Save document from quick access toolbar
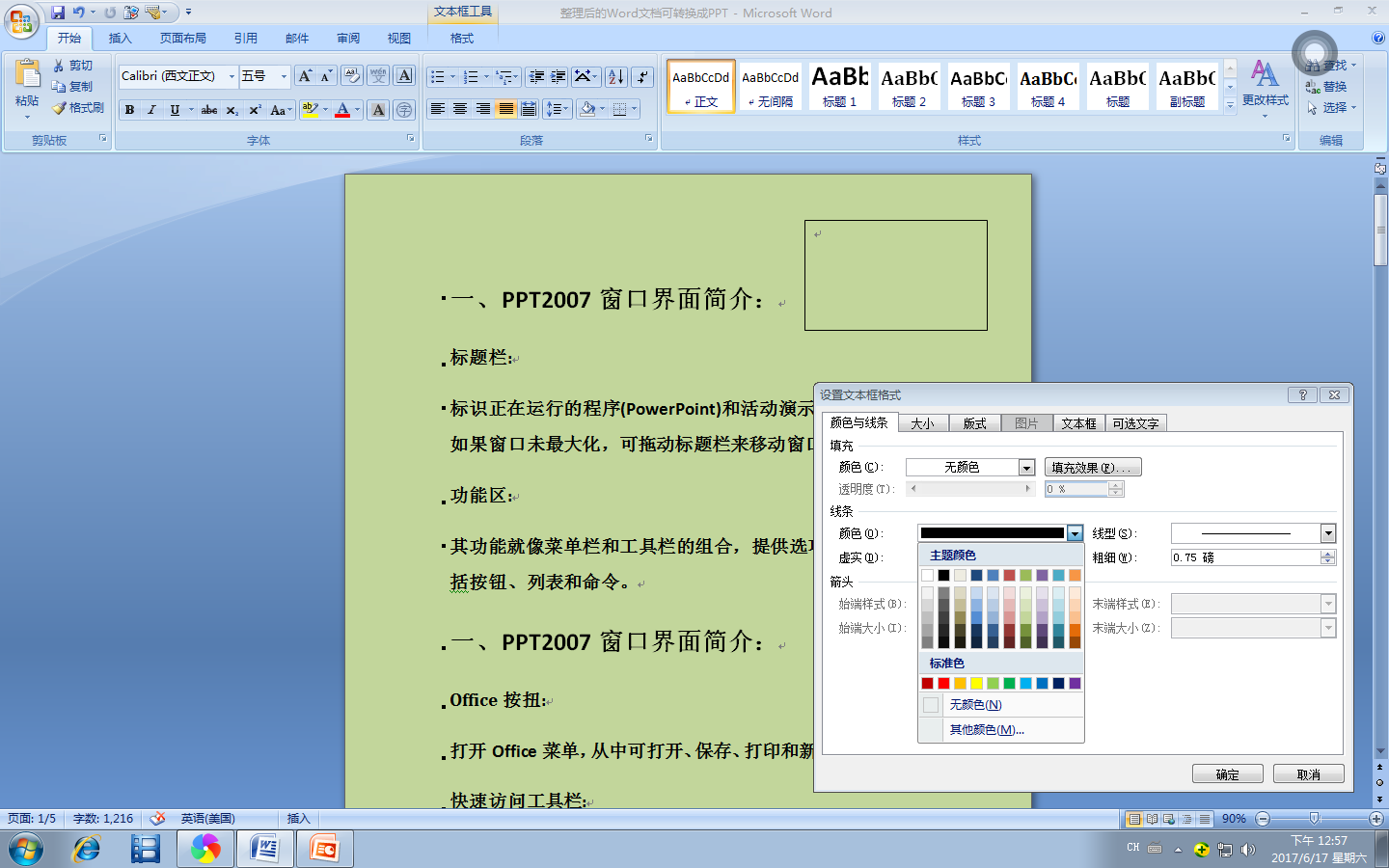The image size is (1389, 868). coord(58,13)
